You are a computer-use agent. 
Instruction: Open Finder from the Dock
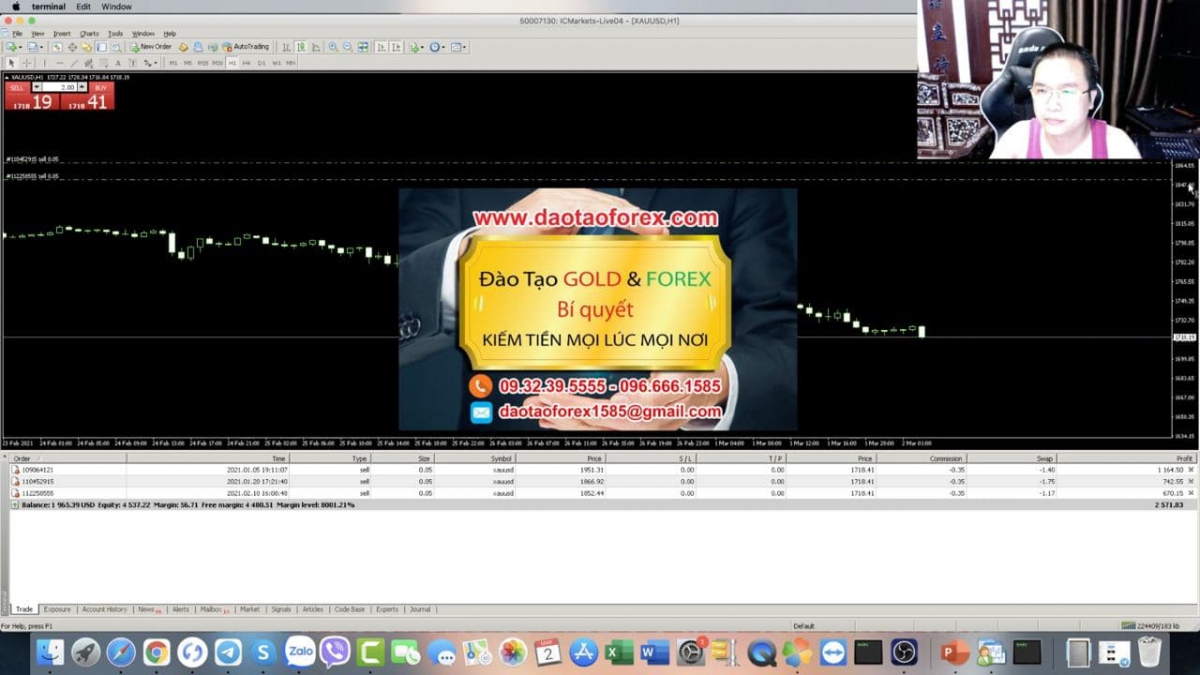50,653
